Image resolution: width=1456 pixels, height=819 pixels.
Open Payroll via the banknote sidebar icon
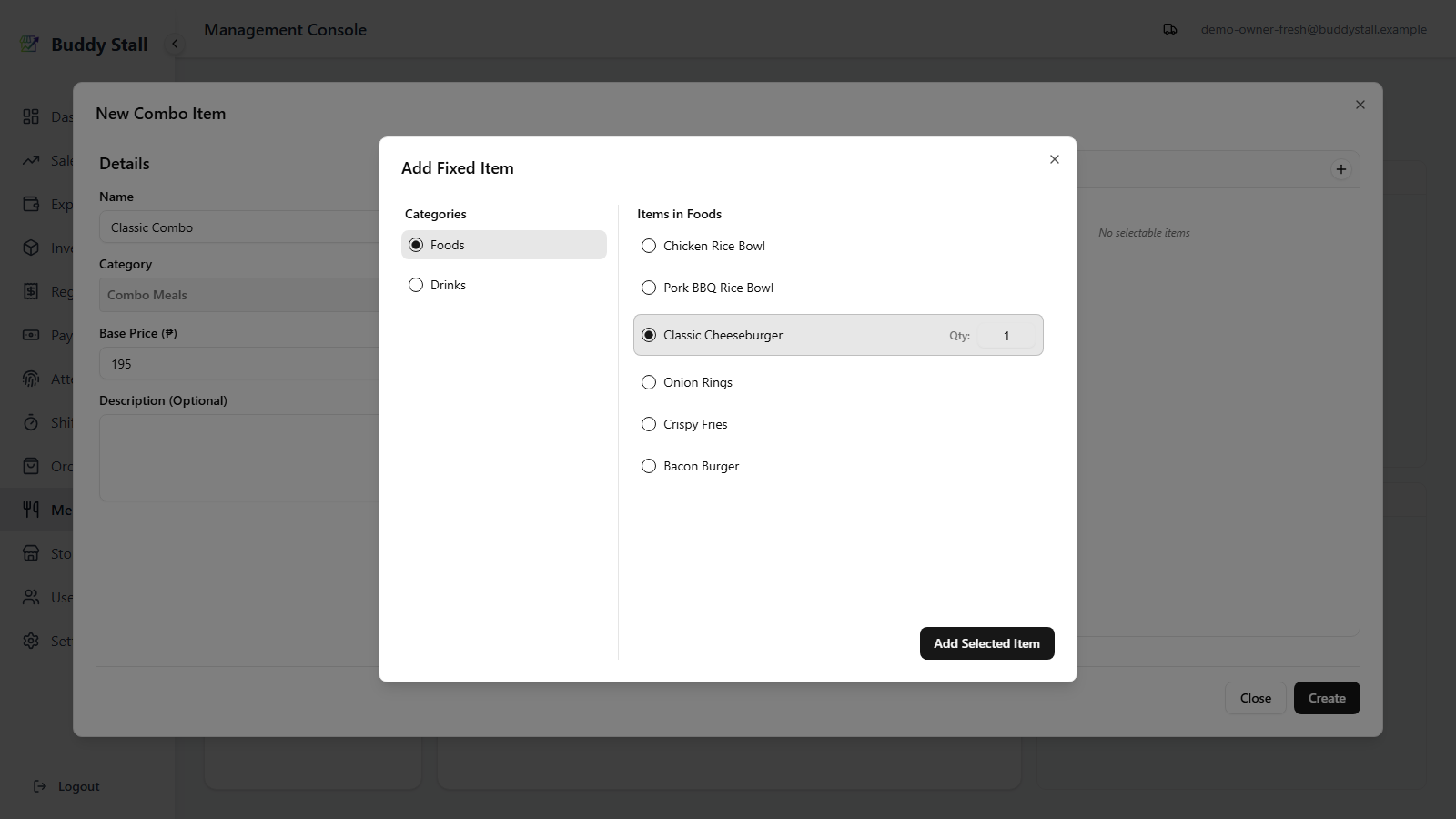(31, 335)
